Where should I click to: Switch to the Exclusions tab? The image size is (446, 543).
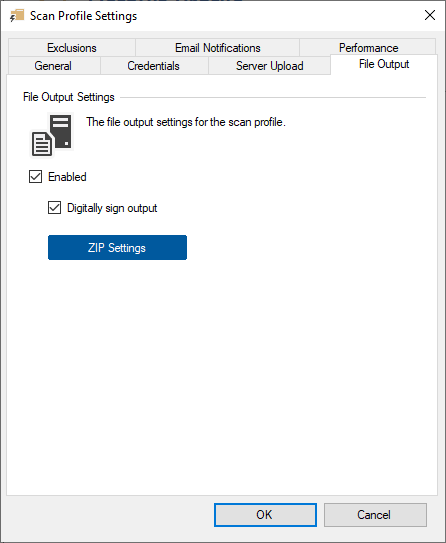coord(72,48)
